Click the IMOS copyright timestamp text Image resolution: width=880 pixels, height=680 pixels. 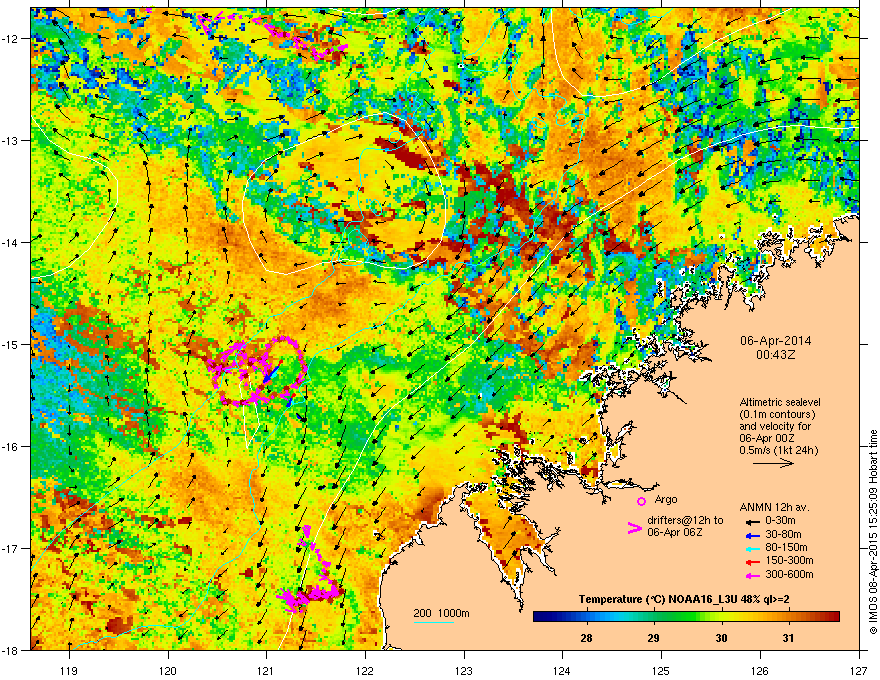(873, 532)
